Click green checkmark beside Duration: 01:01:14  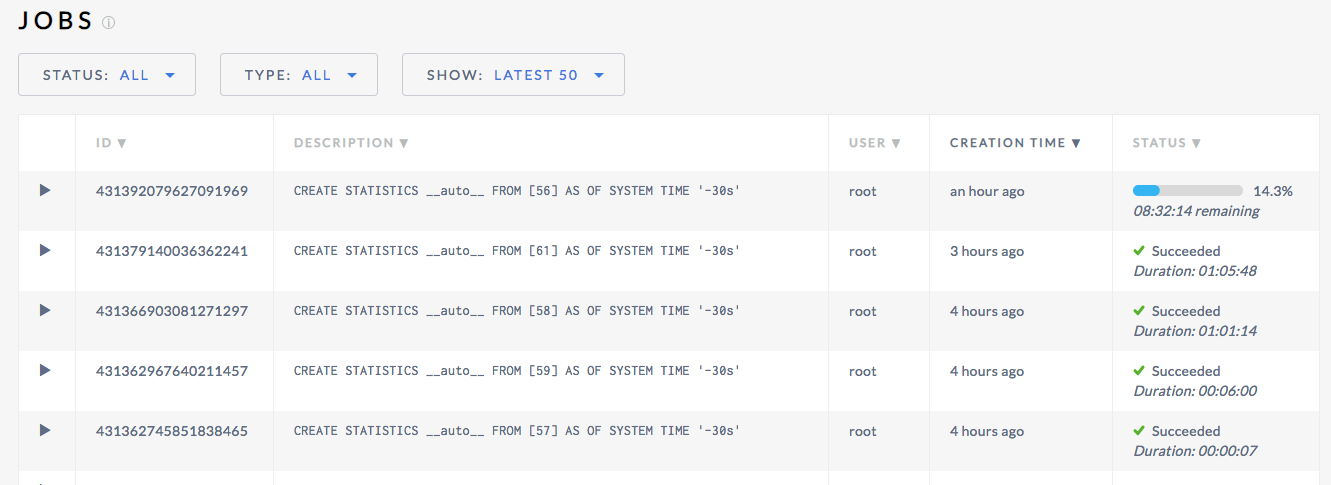coord(1139,310)
